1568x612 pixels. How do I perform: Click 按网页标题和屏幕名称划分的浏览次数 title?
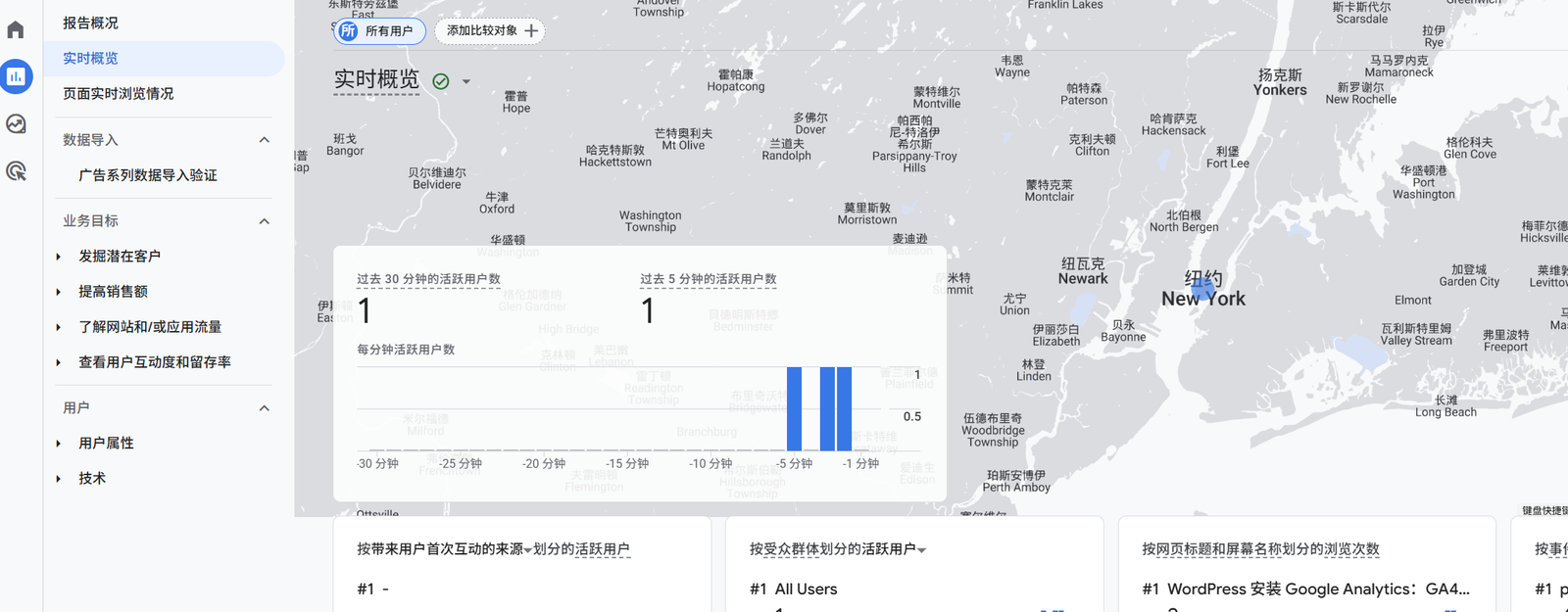pyautogui.click(x=1260, y=550)
